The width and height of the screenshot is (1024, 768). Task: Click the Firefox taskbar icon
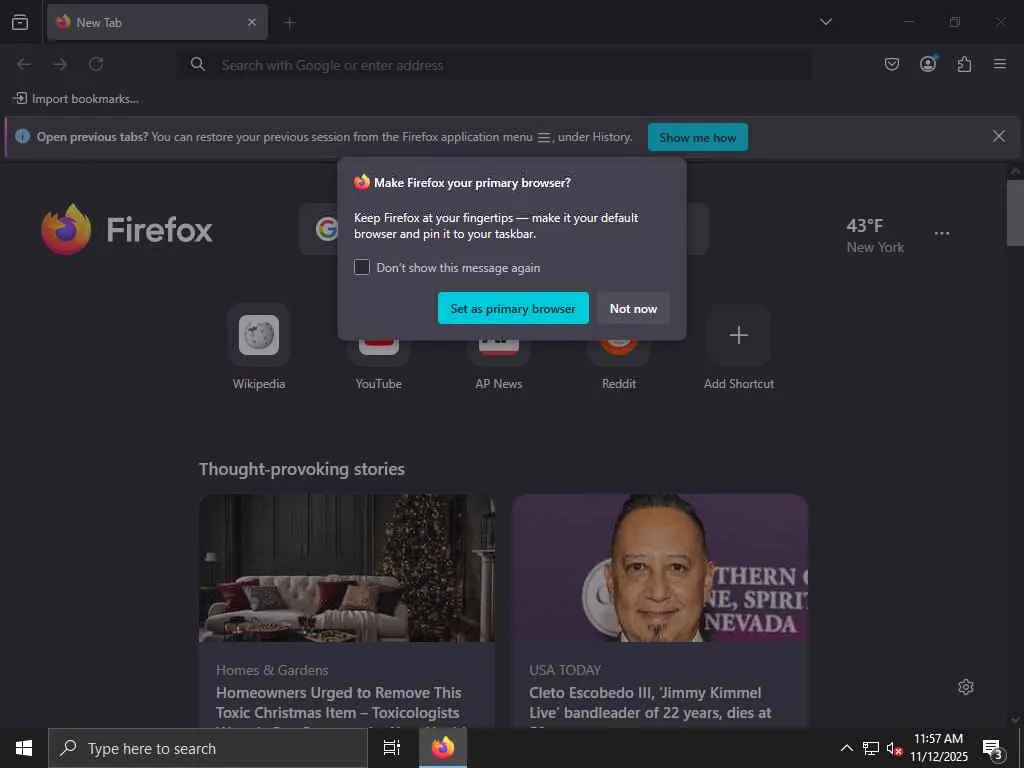pyautogui.click(x=443, y=748)
